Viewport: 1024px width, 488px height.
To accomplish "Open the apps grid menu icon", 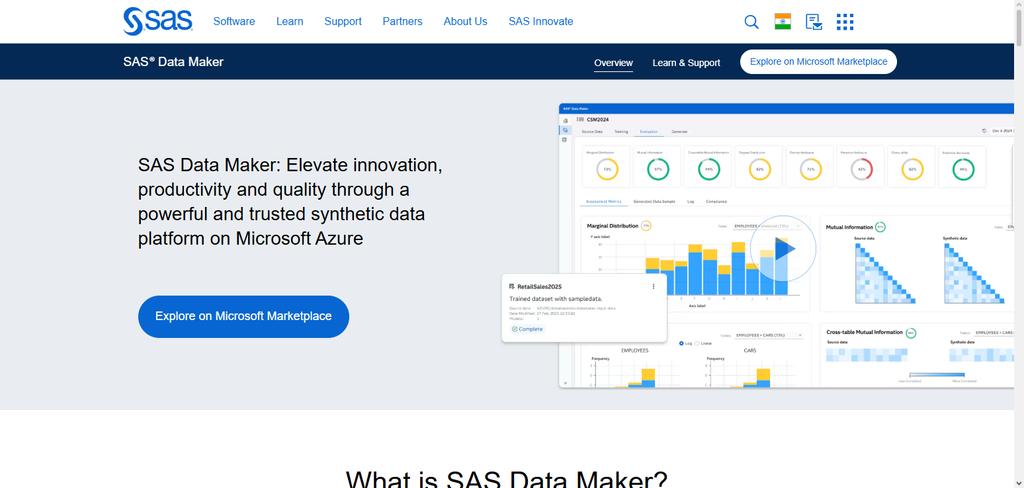I will (x=845, y=22).
